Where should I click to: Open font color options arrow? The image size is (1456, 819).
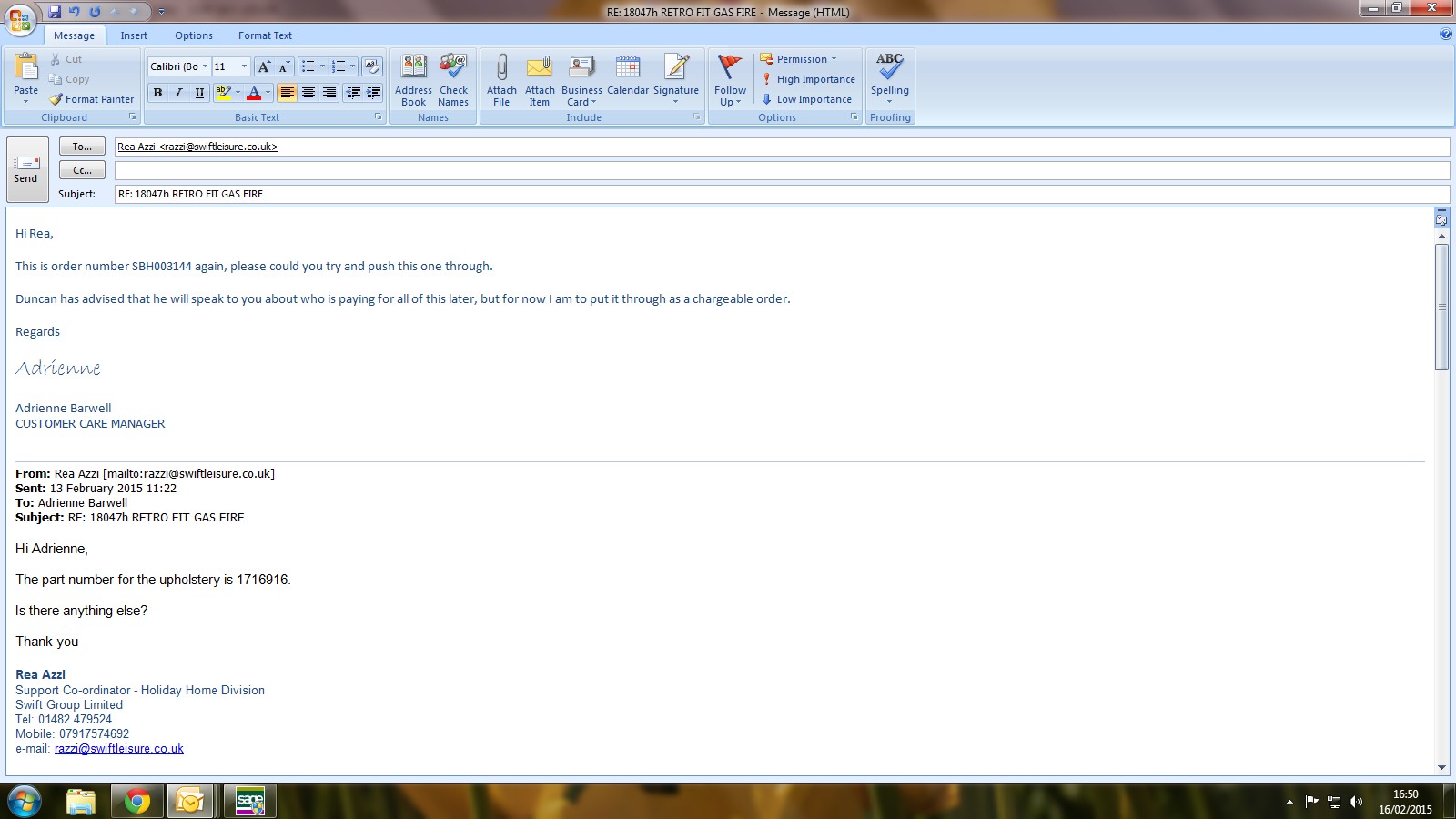coord(268,93)
